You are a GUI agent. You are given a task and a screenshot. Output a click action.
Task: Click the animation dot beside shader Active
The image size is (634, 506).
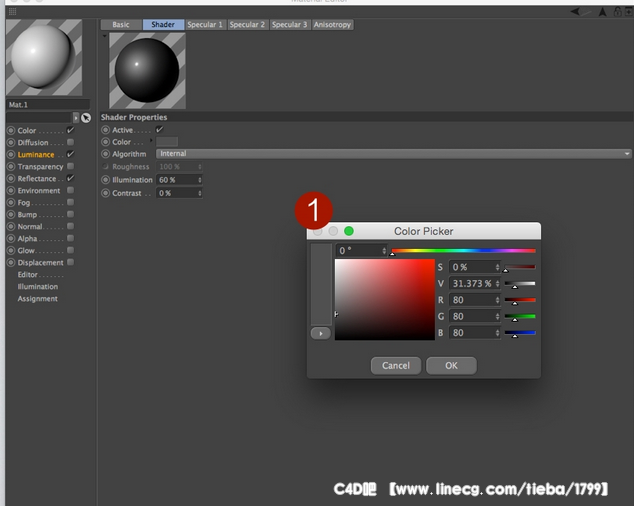106,130
